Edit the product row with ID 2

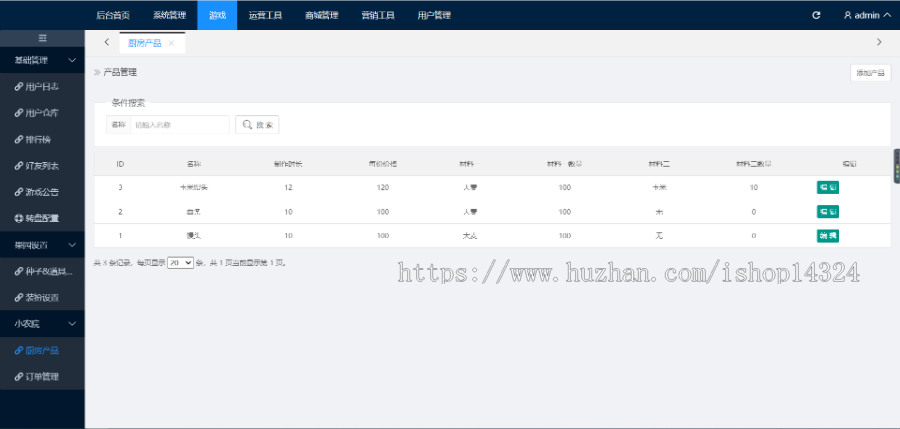coord(828,211)
